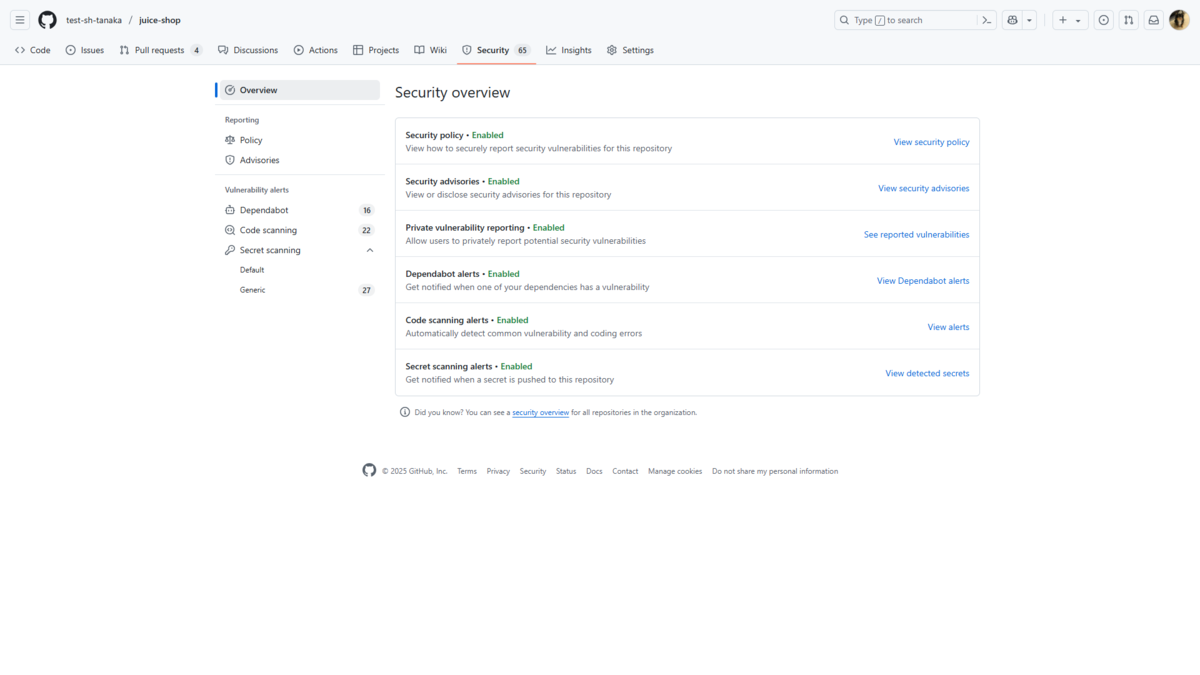Open the pull requests icon in header
This screenshot has height=675, width=1200.
tap(1129, 20)
